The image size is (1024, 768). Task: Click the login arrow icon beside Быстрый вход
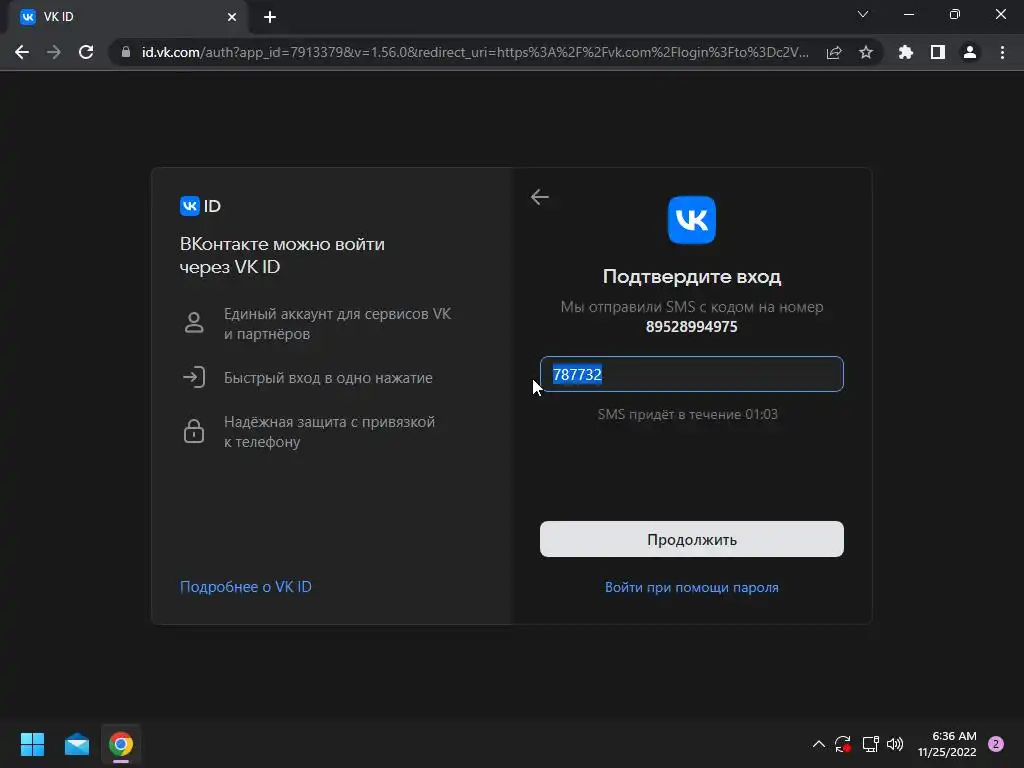click(194, 377)
